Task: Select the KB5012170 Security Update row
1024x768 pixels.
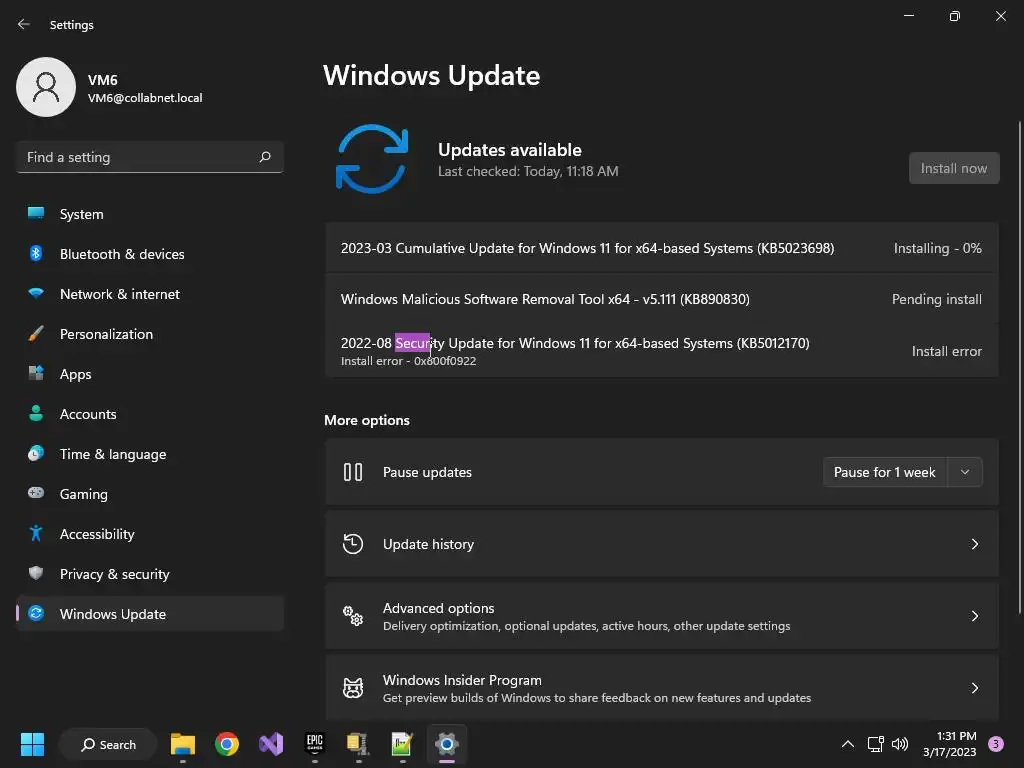Action: (662, 351)
